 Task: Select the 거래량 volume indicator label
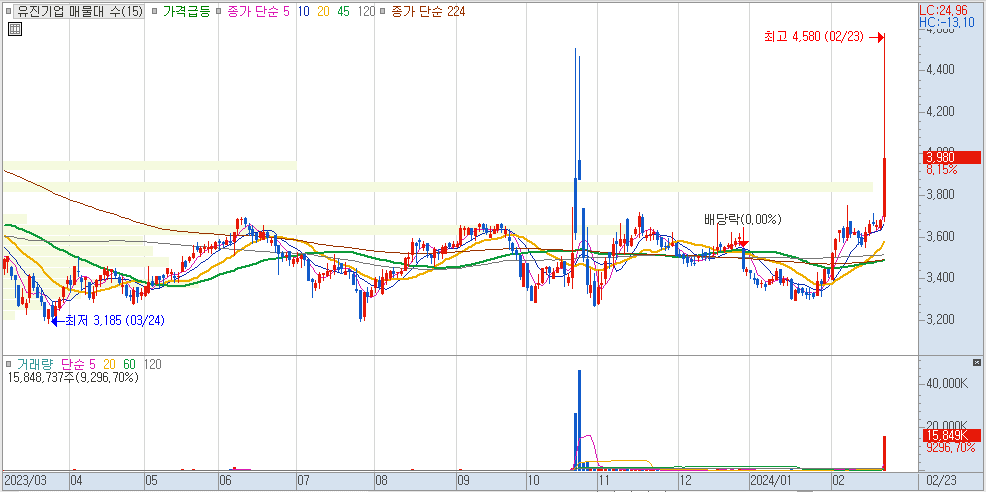point(35,364)
